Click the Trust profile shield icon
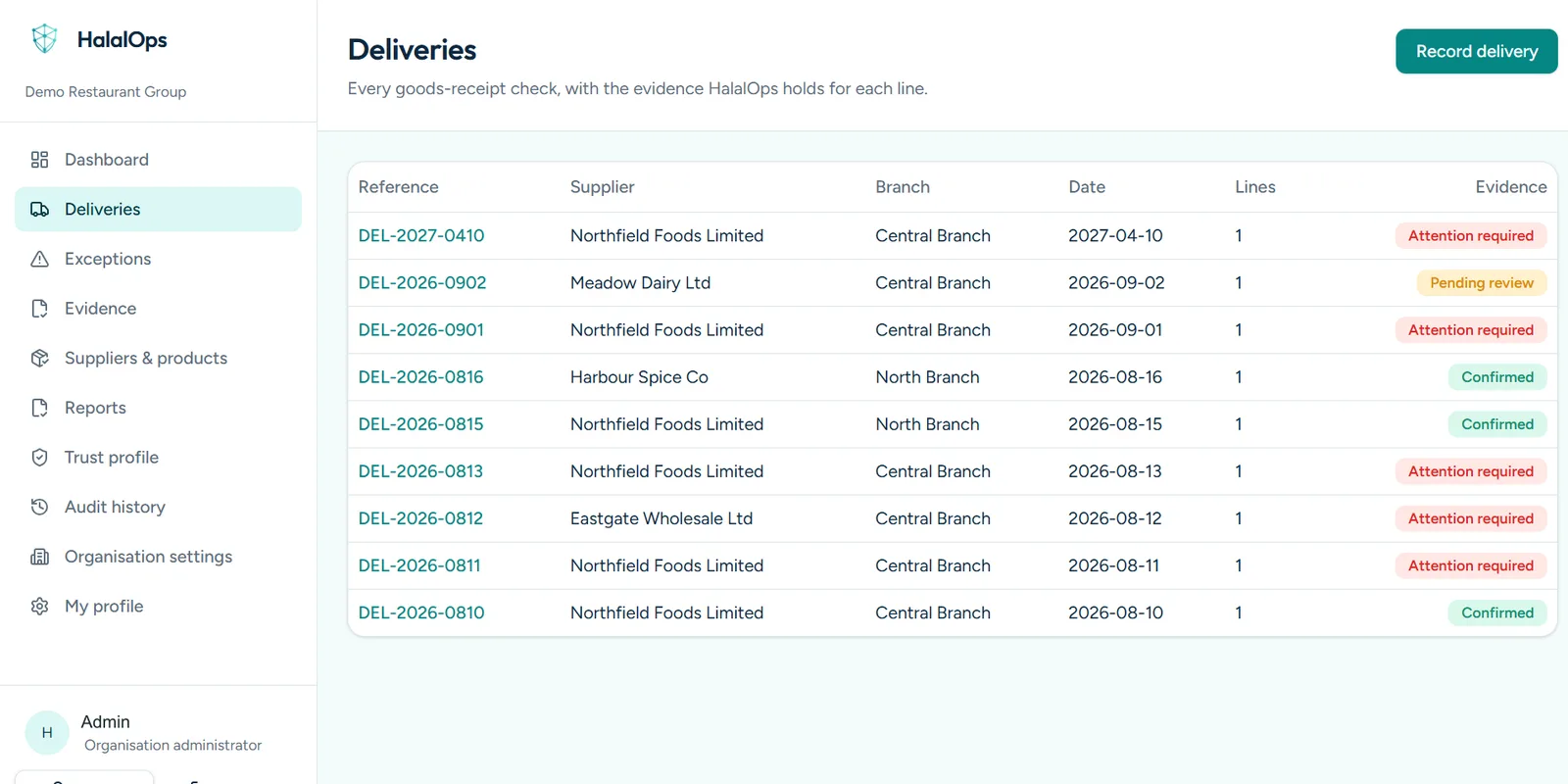The image size is (1568, 784). pos(39,458)
